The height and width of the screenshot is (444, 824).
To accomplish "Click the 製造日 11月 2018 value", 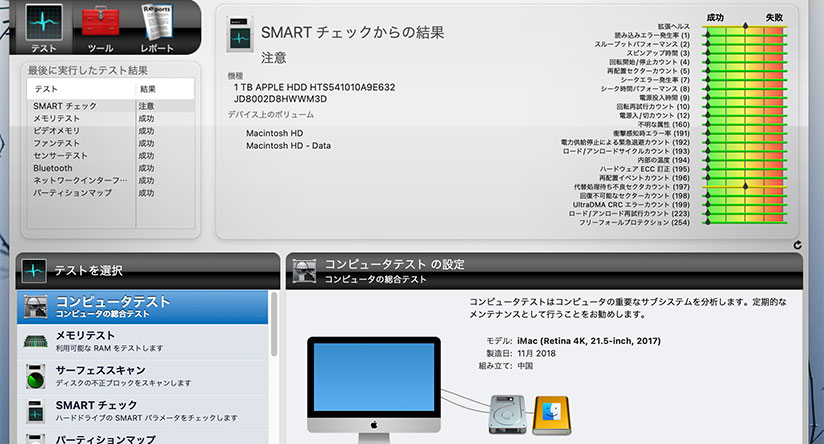I will pyautogui.click(x=536, y=354).
